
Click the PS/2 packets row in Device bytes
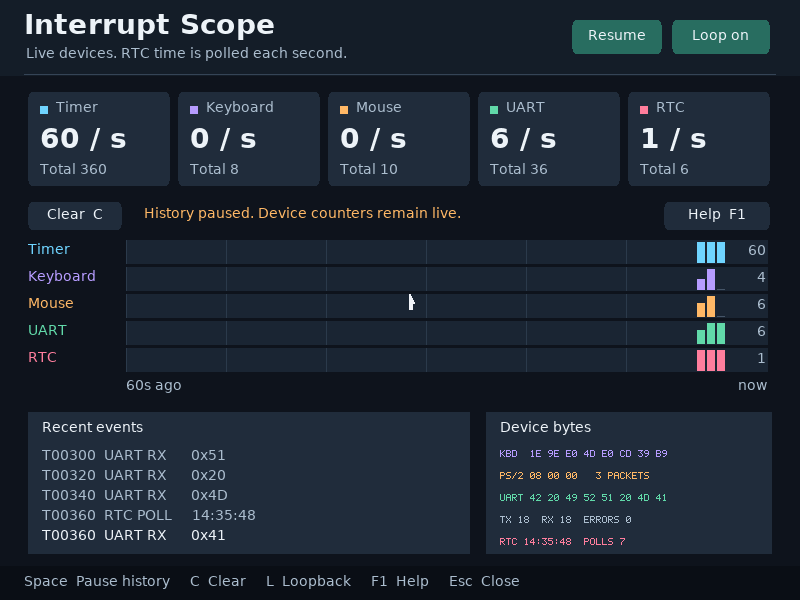pyautogui.click(x=574, y=476)
